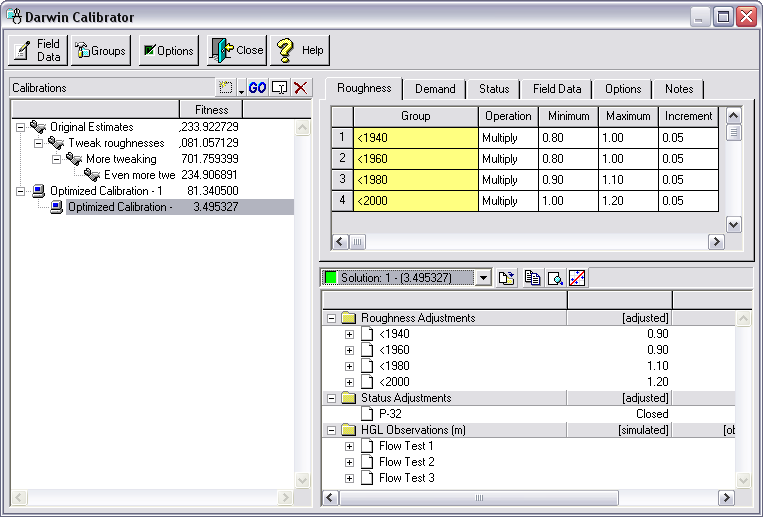
Task: Open the Field Data toolbar button
Action: pos(37,50)
